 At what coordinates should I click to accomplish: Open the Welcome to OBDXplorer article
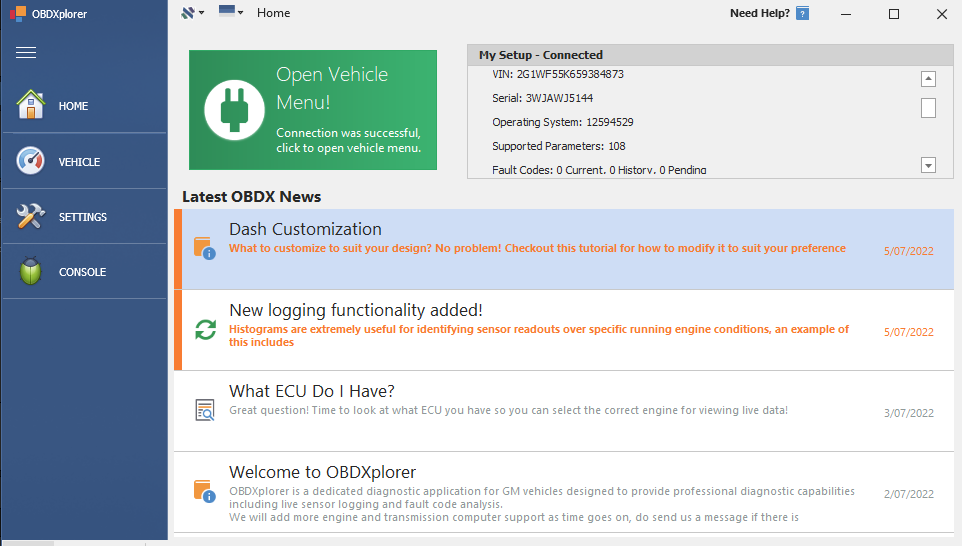564,492
